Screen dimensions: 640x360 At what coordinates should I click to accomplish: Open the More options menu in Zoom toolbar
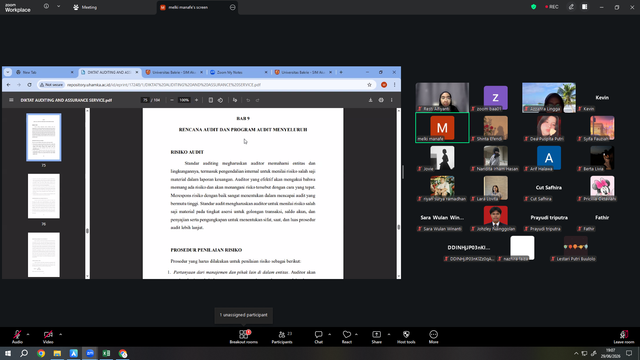(433, 337)
